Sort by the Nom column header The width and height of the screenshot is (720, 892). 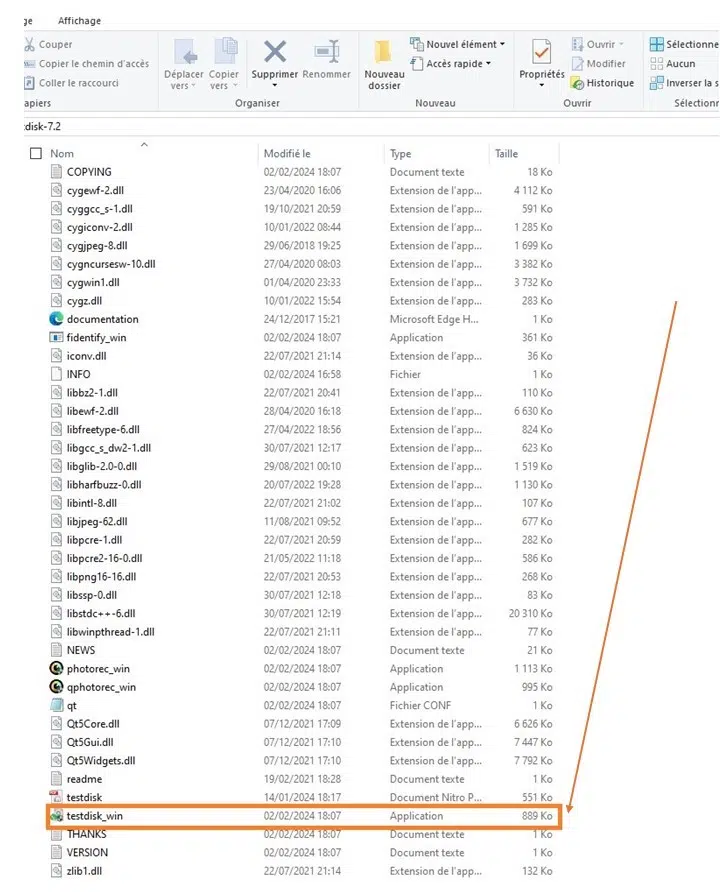pos(62,154)
